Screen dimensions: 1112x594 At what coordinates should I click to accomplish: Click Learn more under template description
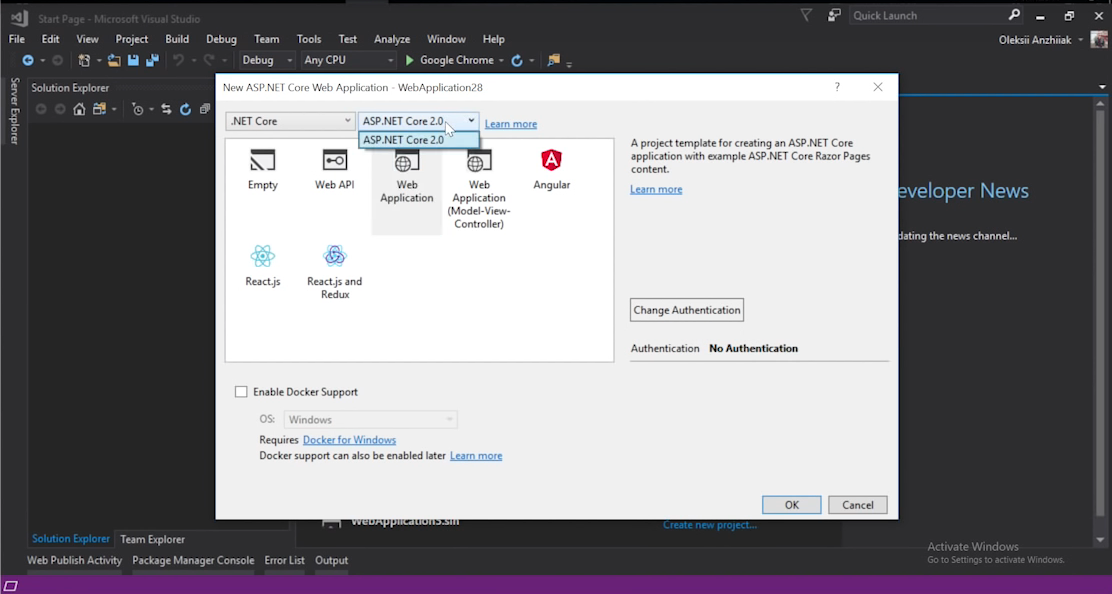(x=656, y=189)
